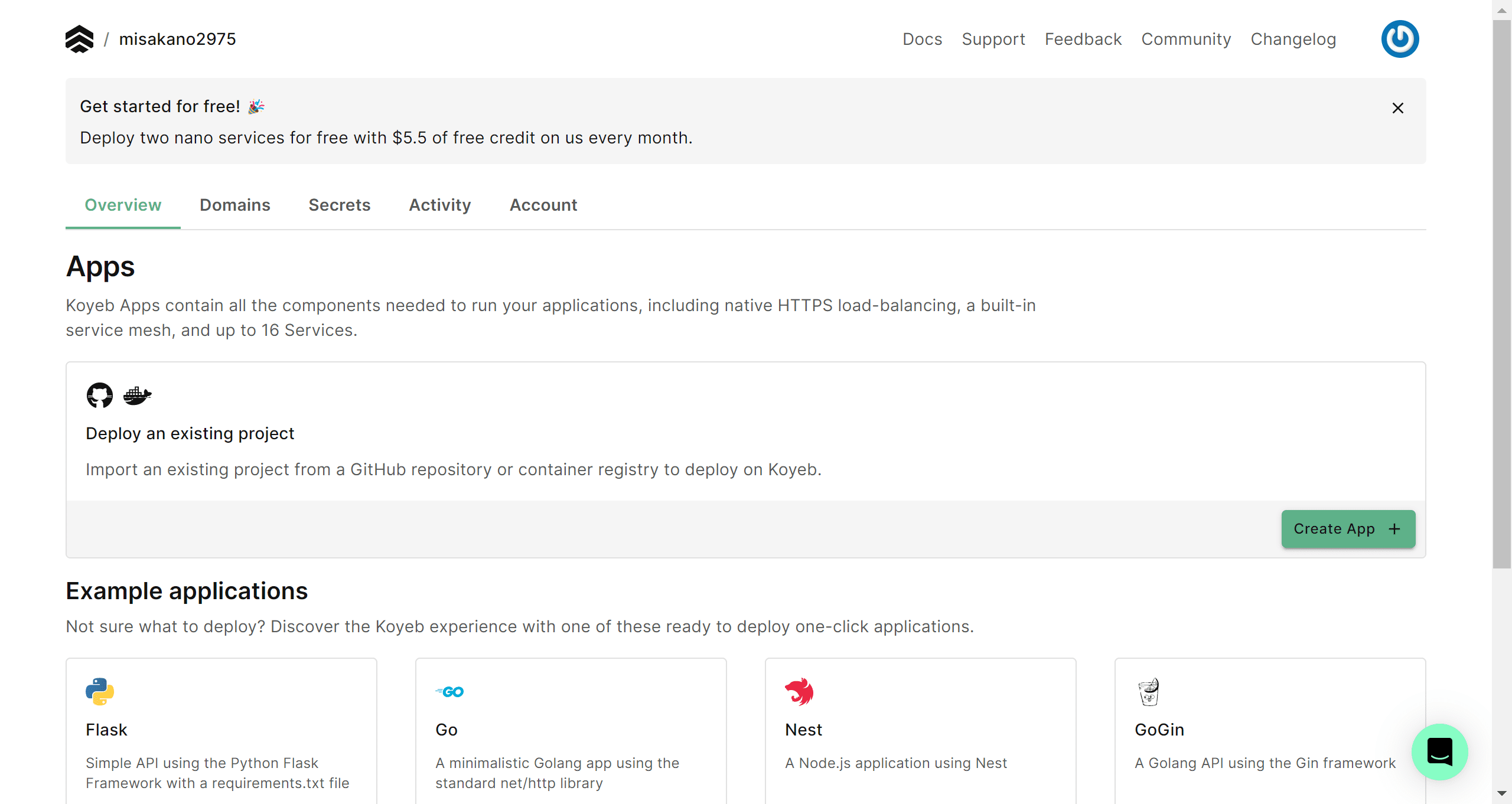Click the Flask Python logo
Image resolution: width=1512 pixels, height=804 pixels.
pos(100,691)
